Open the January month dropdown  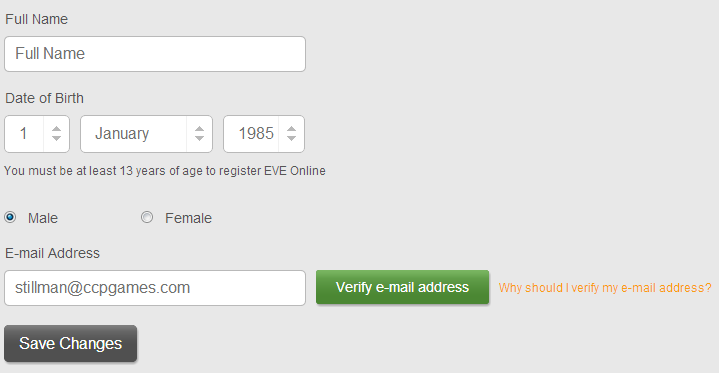(146, 134)
